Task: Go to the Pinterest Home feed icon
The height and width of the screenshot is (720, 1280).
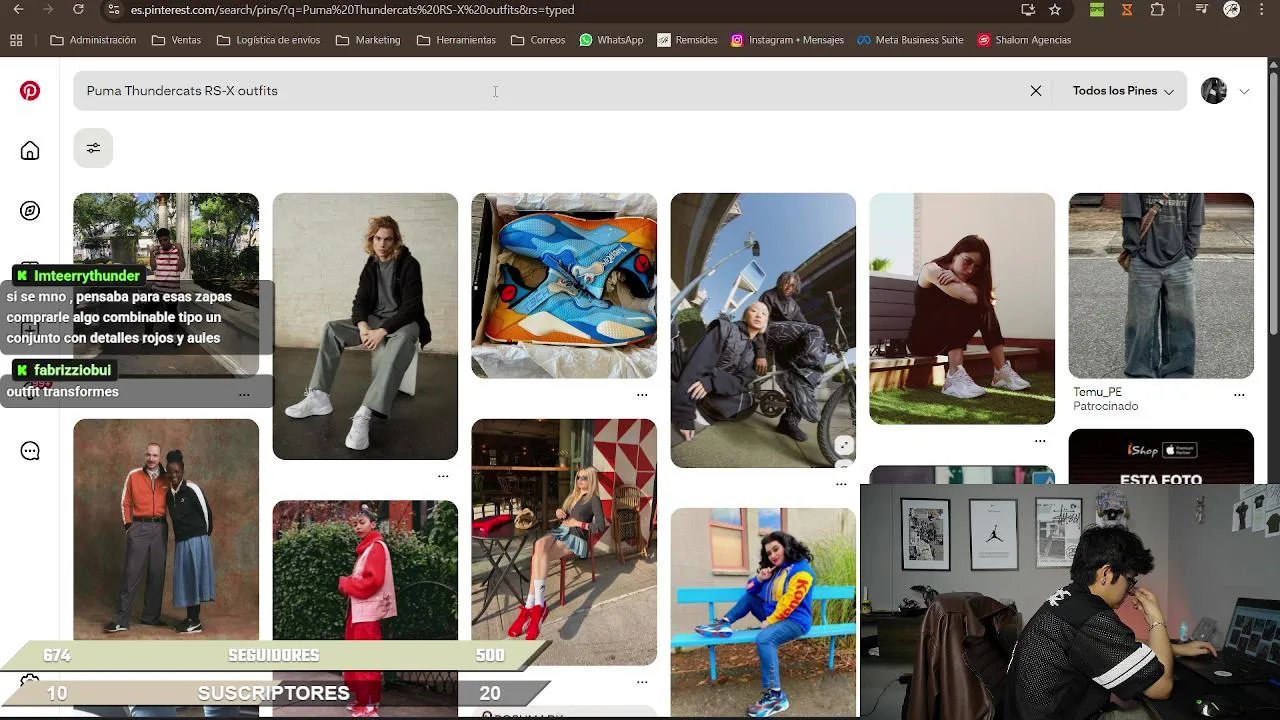Action: coord(30,151)
